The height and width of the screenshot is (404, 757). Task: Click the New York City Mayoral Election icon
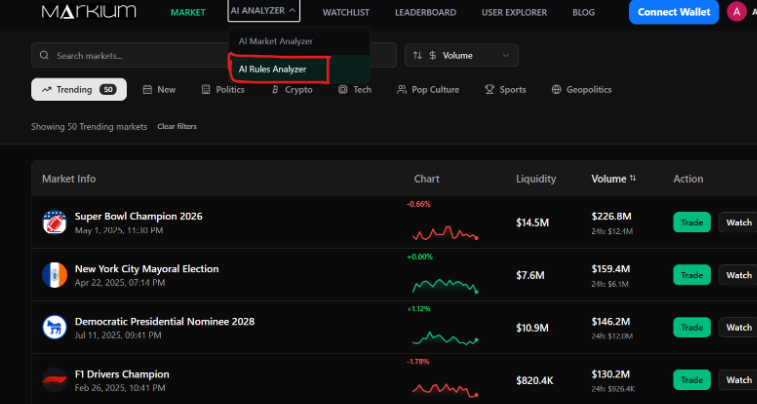pyautogui.click(x=55, y=275)
